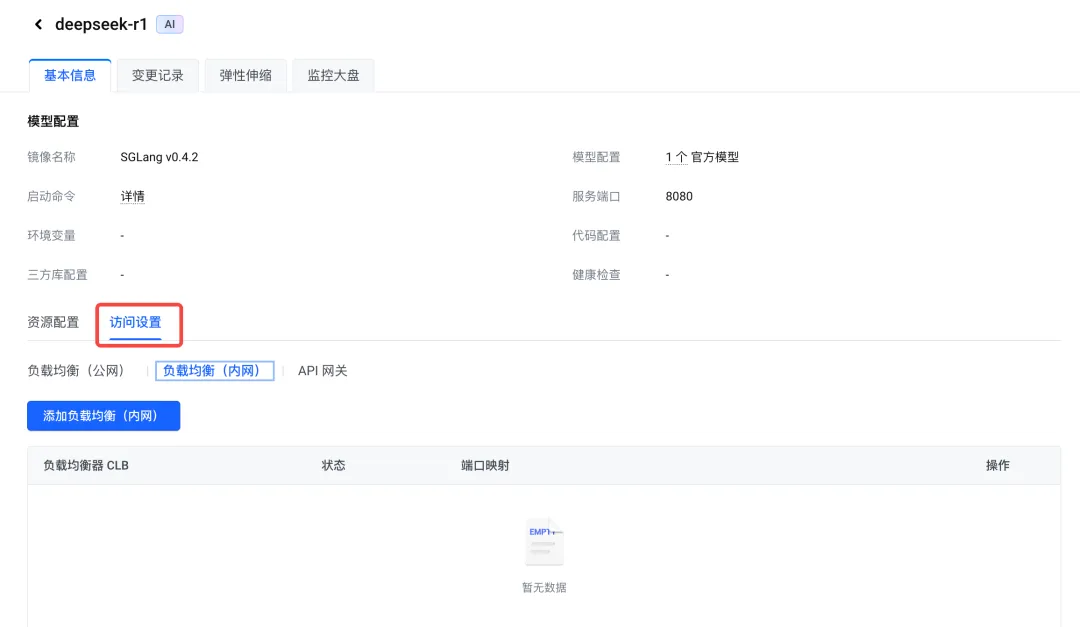Click the 启动命令 label
1080x627 pixels.
pos(51,196)
